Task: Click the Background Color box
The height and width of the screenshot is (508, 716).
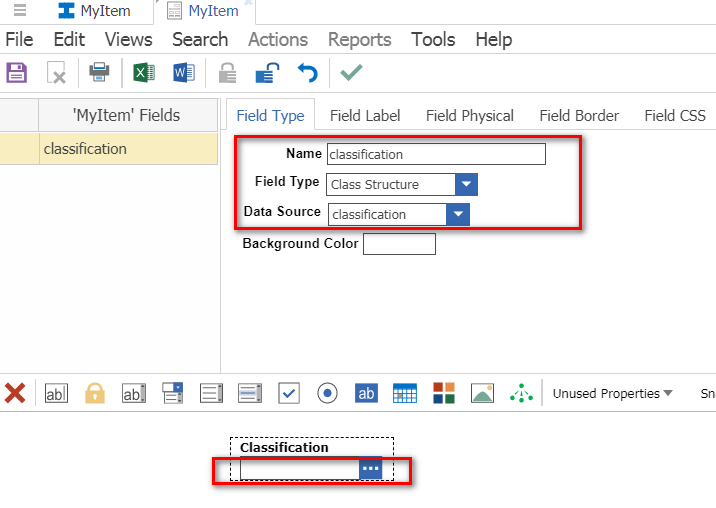Action: (399, 243)
